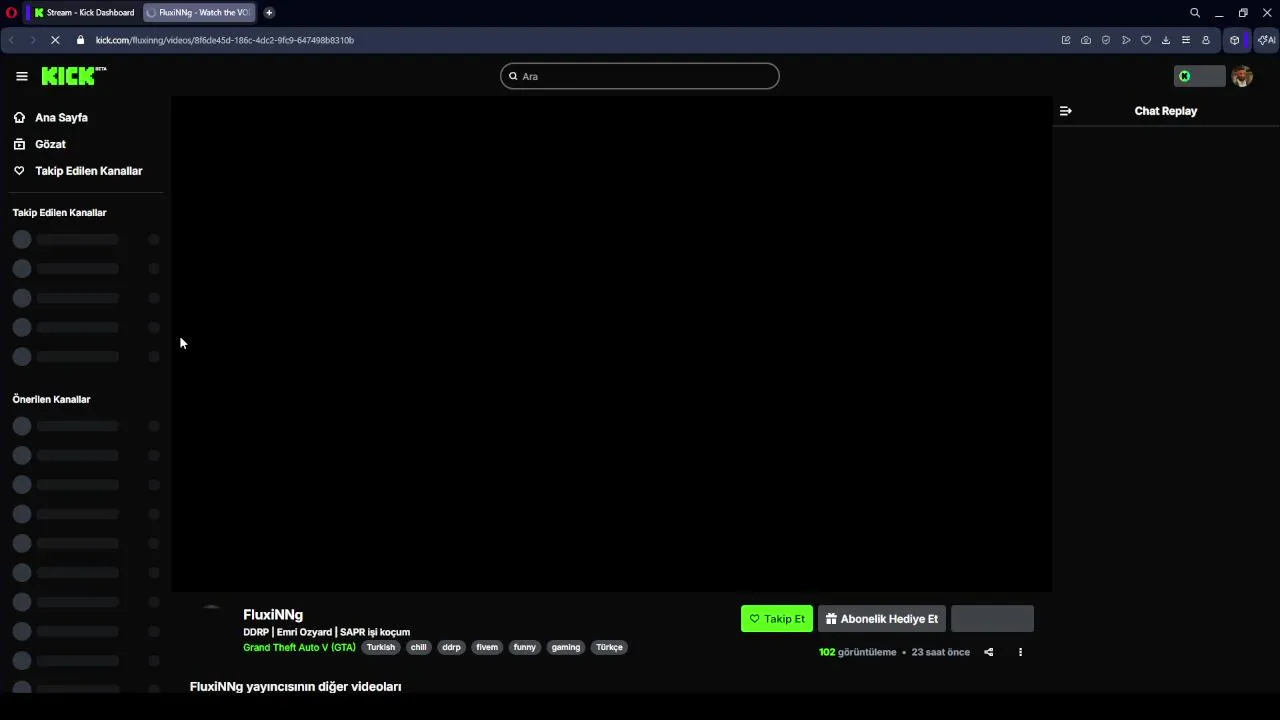Click the Takip Edilen Kanallar section heading
Screen dimensions: 1280x720
59,212
